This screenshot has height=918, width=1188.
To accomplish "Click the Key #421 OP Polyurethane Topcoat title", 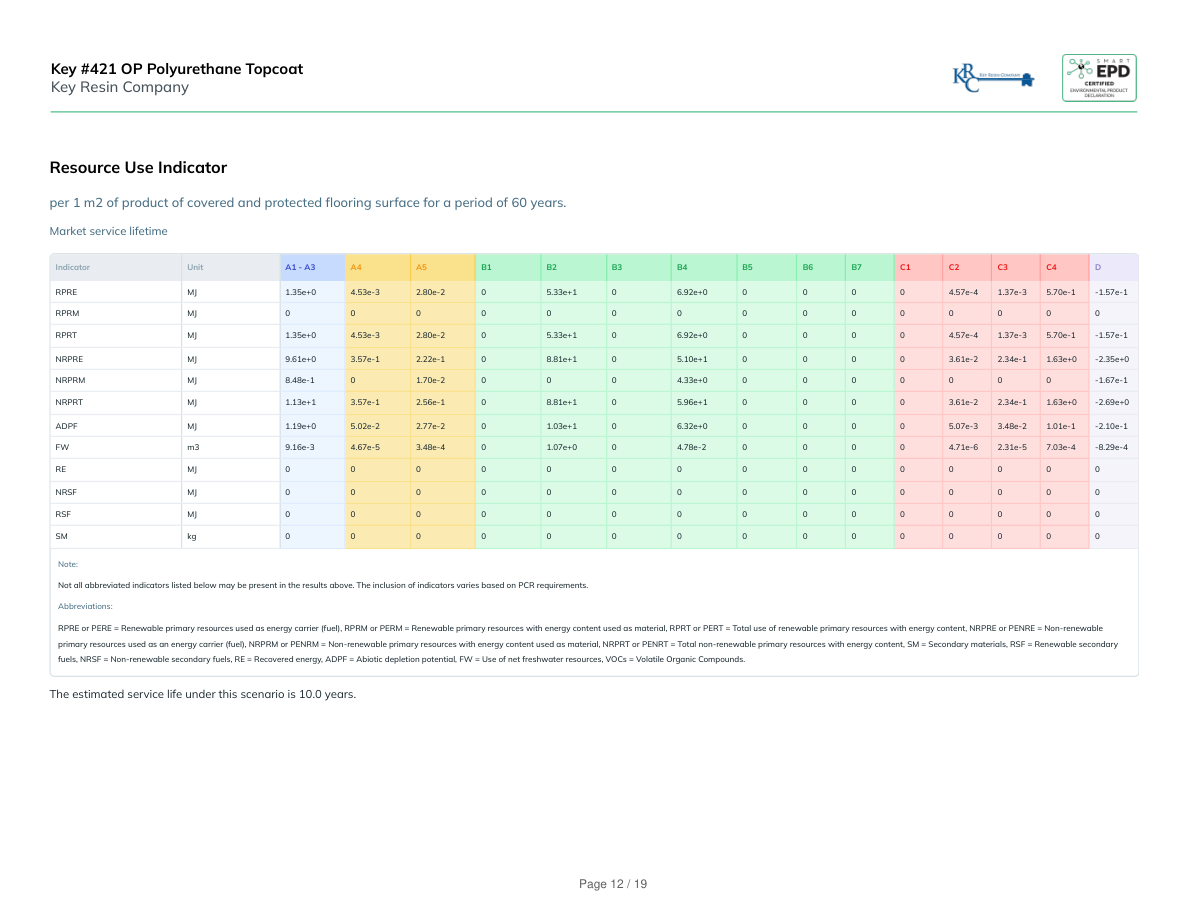I will (176, 69).
